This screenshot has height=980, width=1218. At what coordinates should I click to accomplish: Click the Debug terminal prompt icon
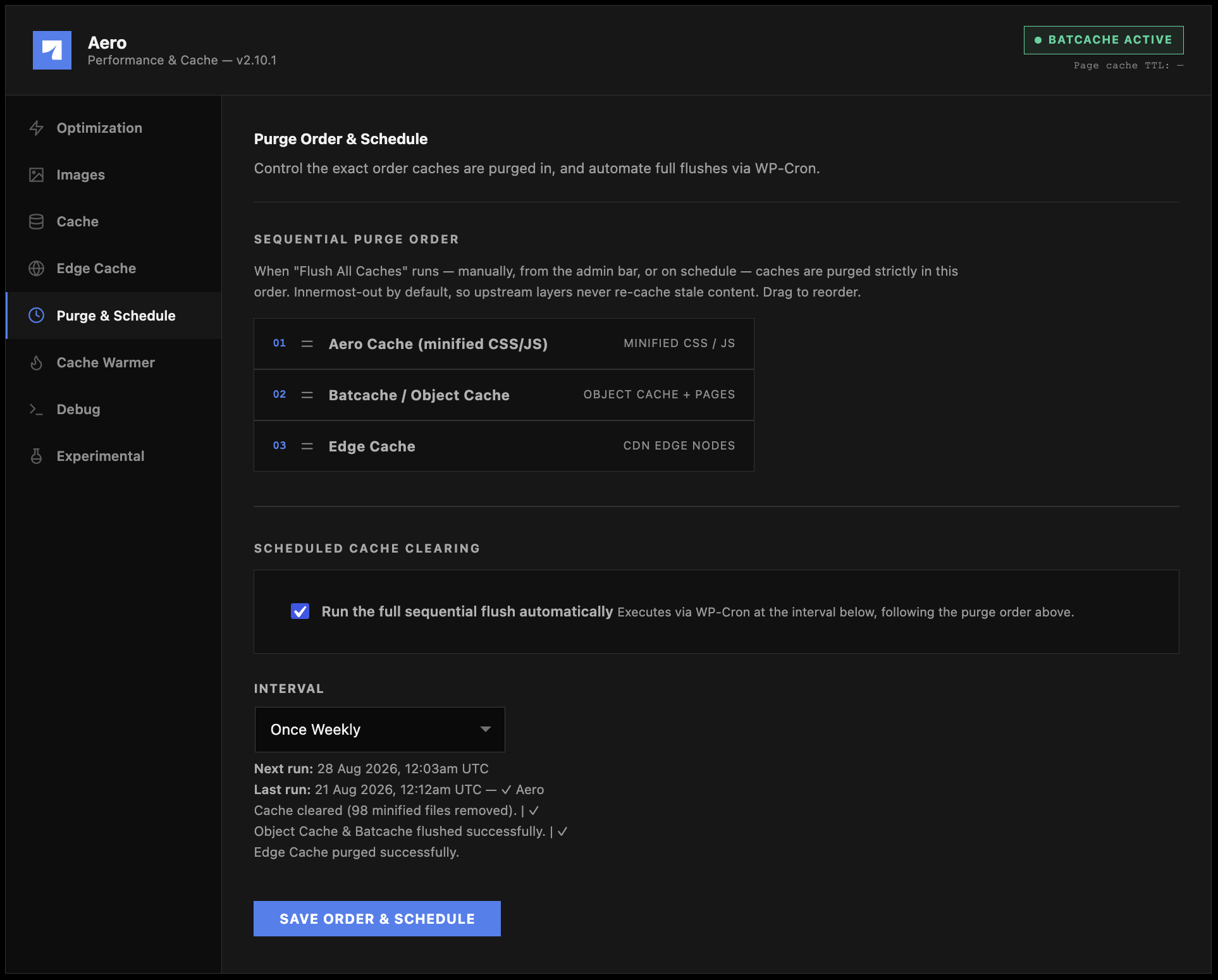click(37, 409)
